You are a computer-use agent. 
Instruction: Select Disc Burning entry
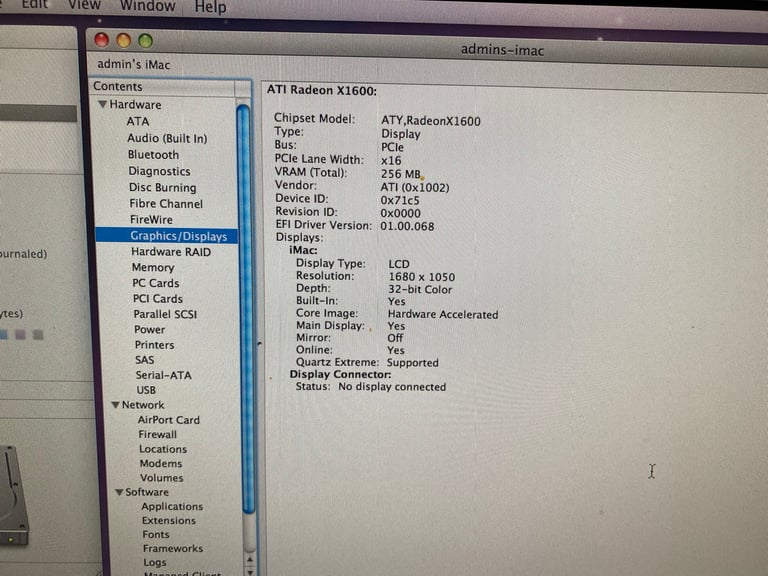coord(163,188)
